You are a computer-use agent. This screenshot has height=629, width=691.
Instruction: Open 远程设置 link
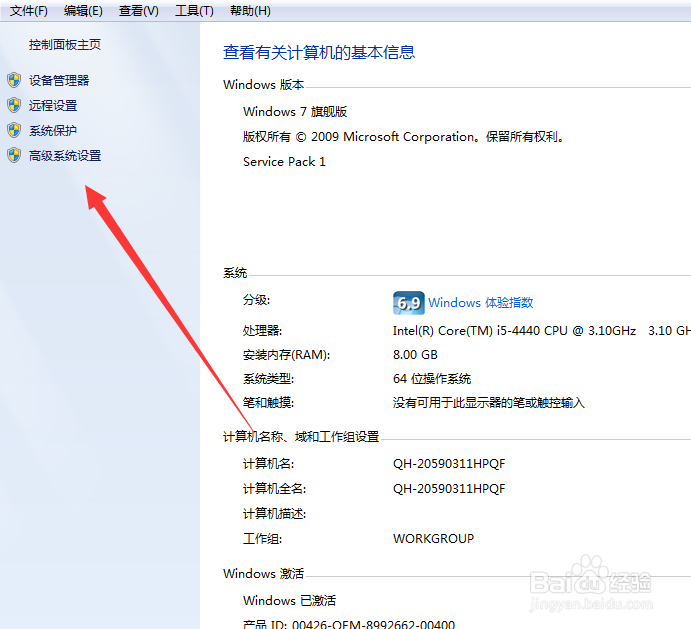tap(53, 105)
